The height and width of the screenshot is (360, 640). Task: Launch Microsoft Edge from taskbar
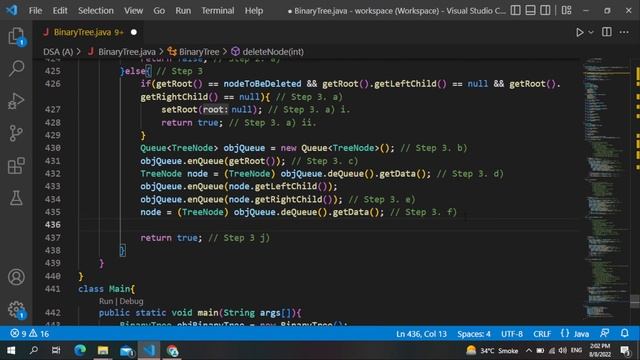[x=80, y=350]
